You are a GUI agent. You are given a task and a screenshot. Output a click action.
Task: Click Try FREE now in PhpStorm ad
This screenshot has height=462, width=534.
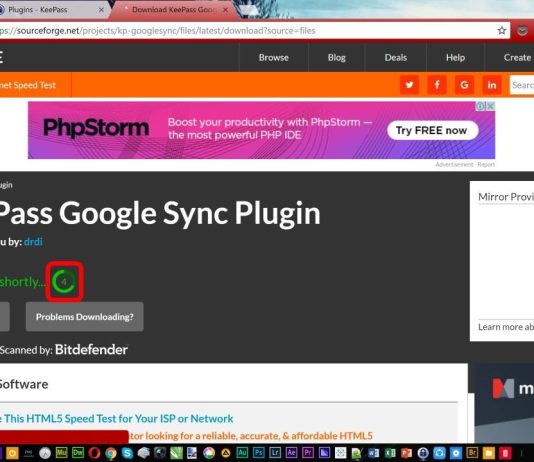[x=433, y=130]
